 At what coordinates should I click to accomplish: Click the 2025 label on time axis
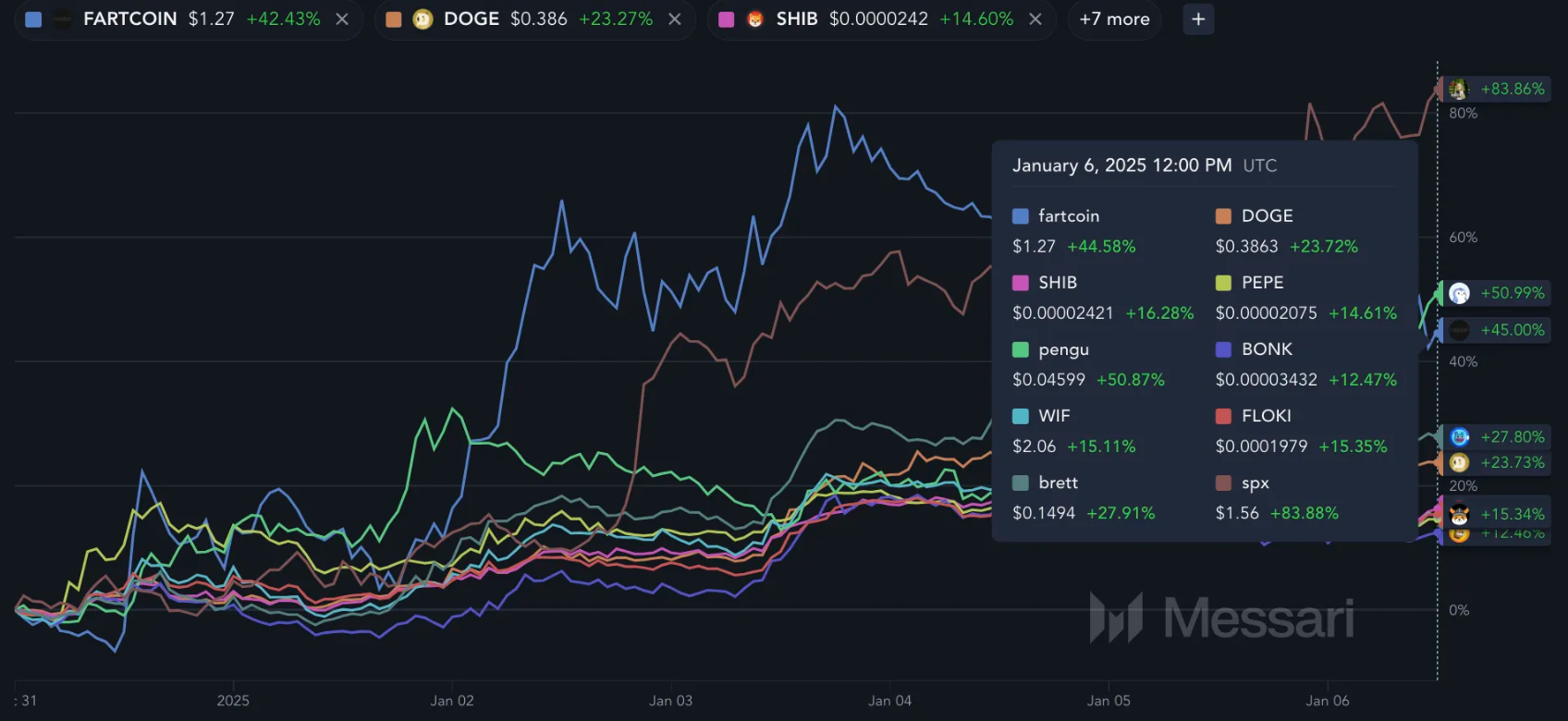(233, 701)
